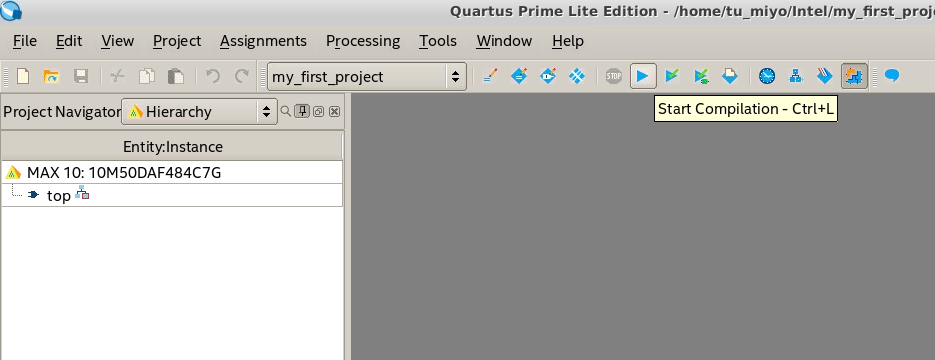
Task: Open the Compilation Report icon
Action: pyautogui.click(x=730, y=76)
